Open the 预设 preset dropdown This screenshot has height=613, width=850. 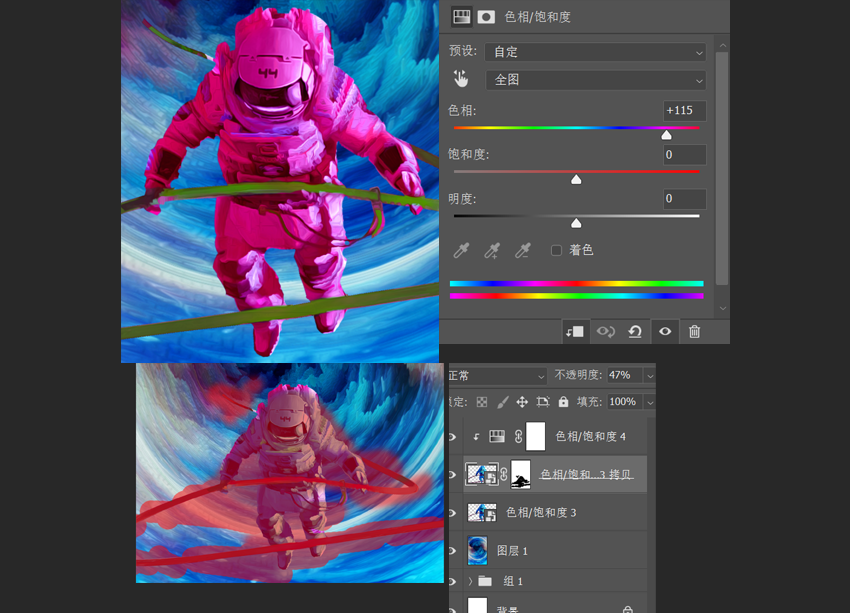tap(595, 52)
